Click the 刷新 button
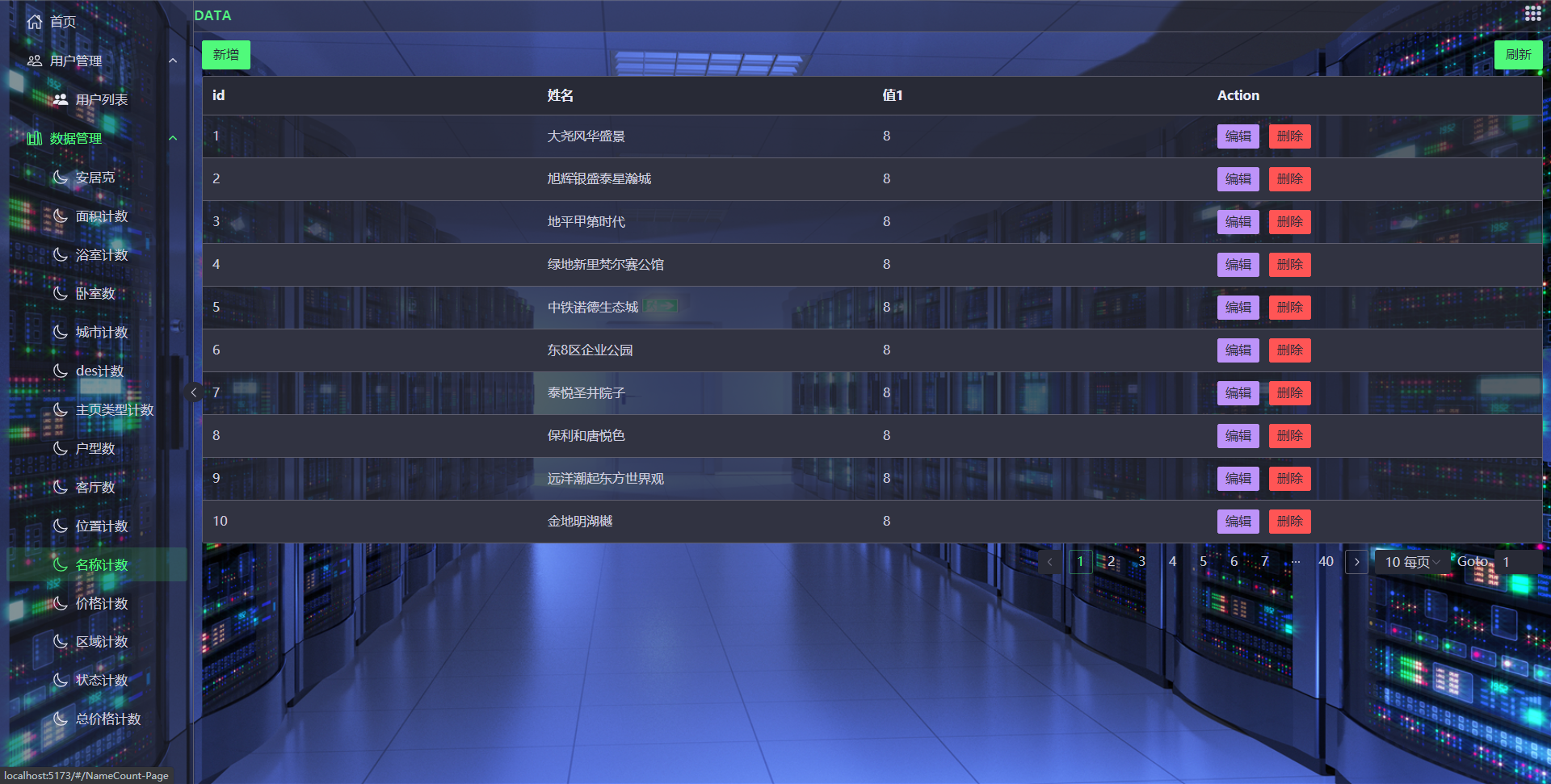The image size is (1551, 784). (x=1518, y=55)
